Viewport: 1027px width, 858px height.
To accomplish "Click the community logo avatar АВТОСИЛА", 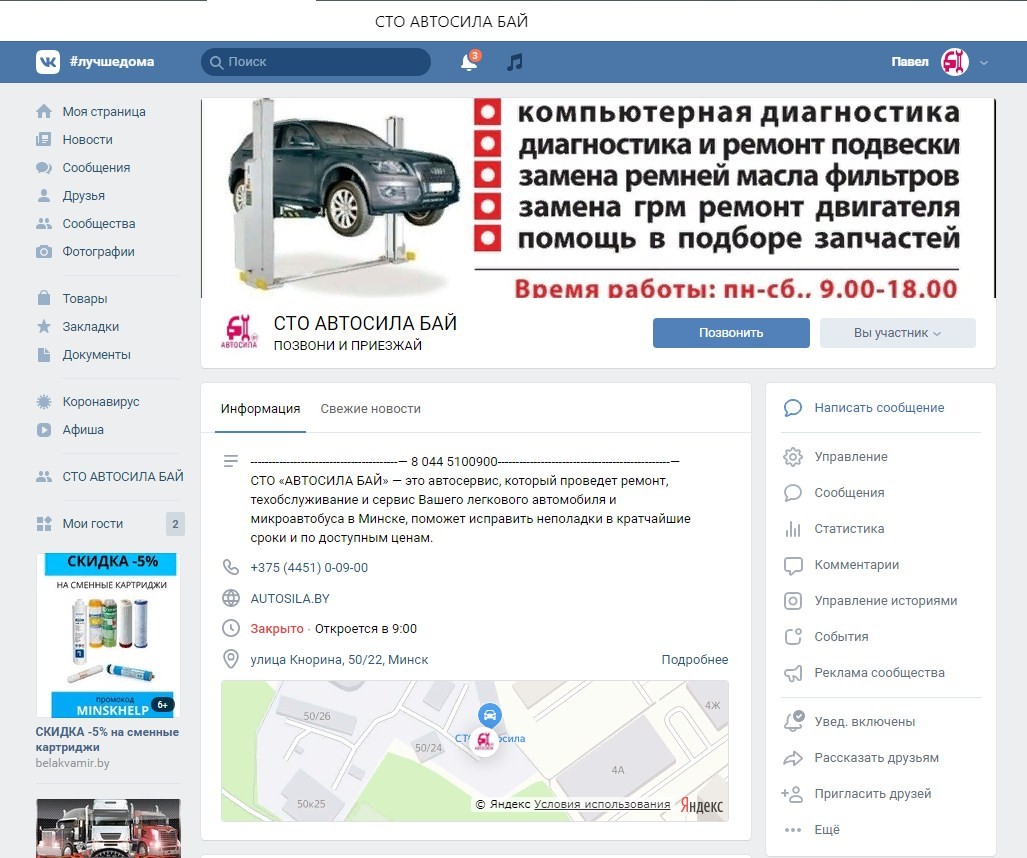I will coord(239,331).
